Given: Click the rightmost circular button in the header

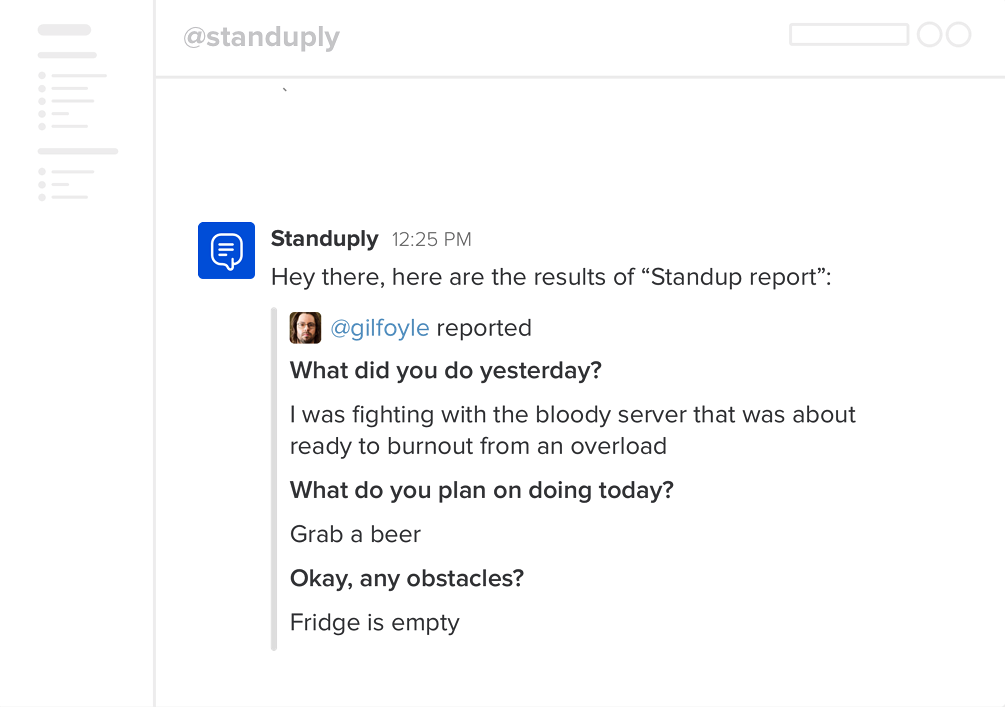Looking at the screenshot, I should (959, 35).
